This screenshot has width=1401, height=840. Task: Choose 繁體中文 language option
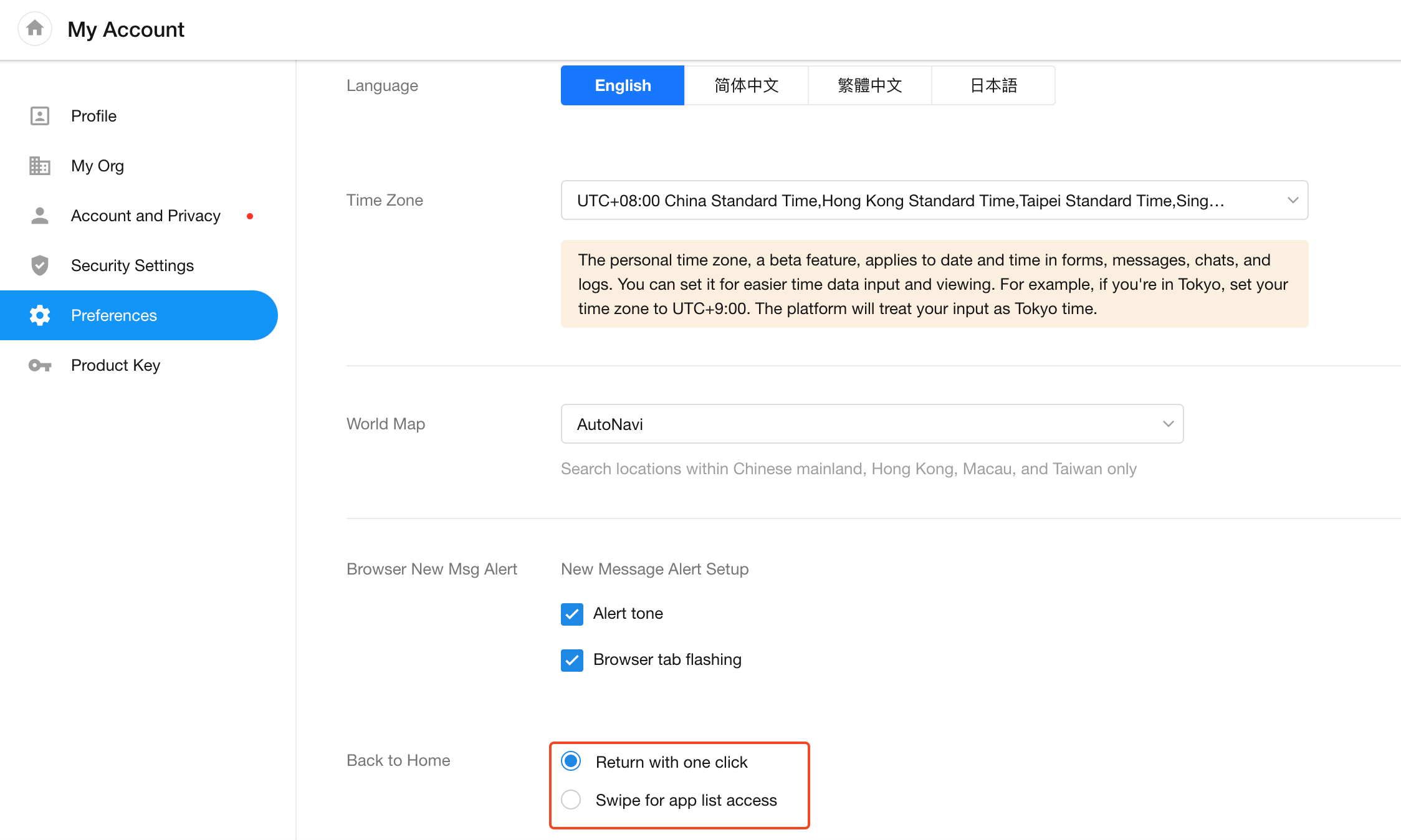click(869, 85)
